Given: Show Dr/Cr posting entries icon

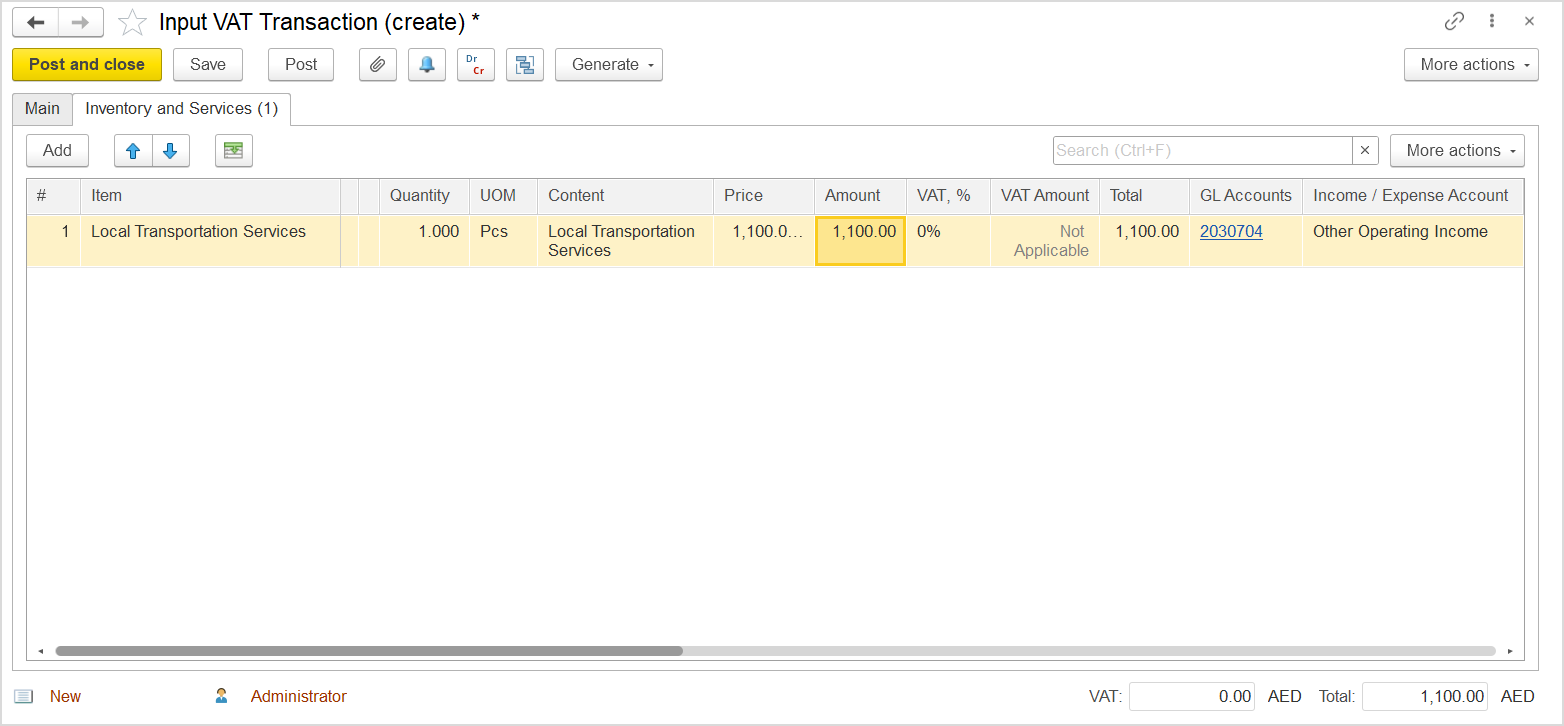Looking at the screenshot, I should click(476, 65).
